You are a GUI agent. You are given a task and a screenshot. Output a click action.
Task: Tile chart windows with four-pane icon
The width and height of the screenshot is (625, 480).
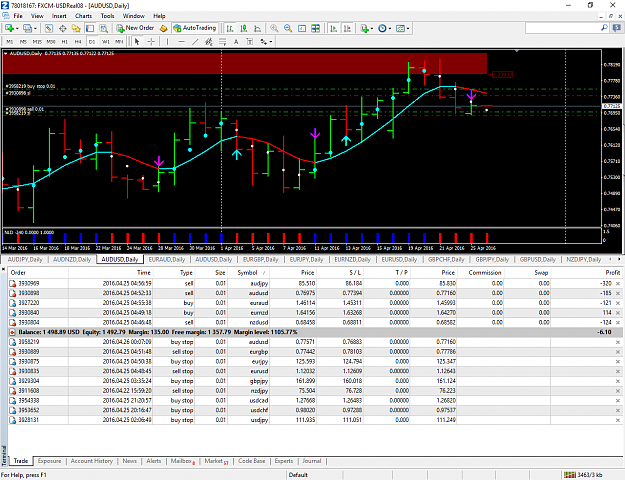[x=315, y=28]
